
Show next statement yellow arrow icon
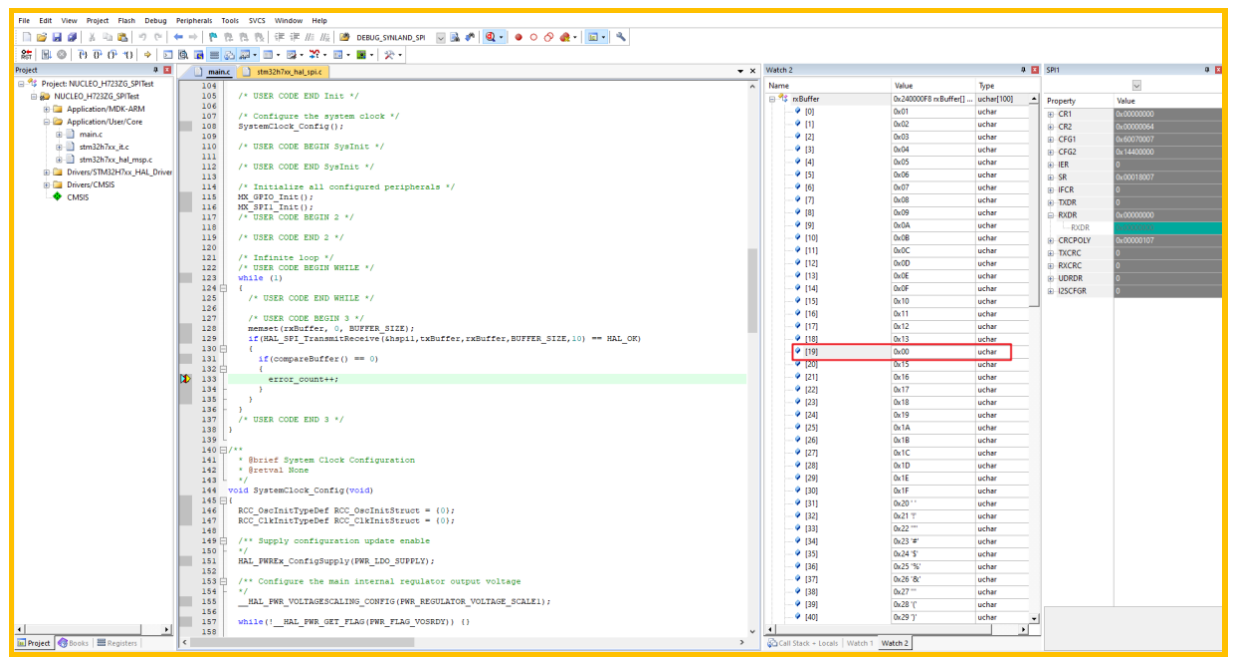coord(147,55)
